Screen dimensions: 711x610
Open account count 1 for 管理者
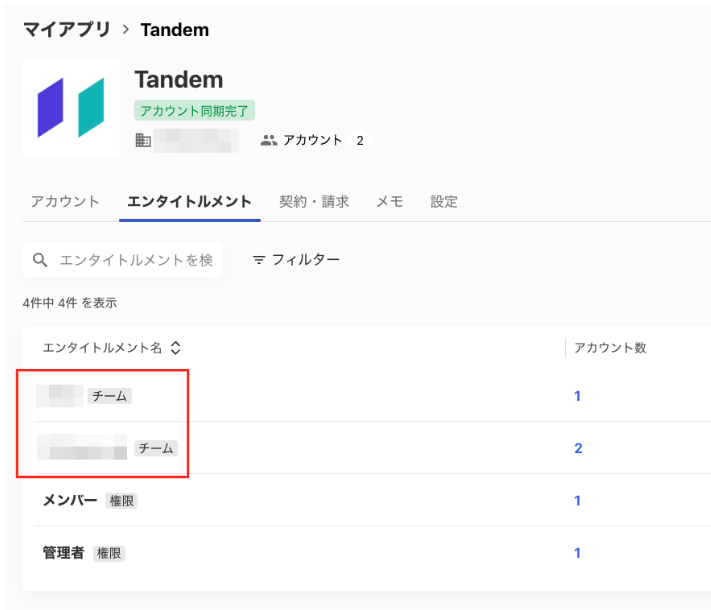577,553
